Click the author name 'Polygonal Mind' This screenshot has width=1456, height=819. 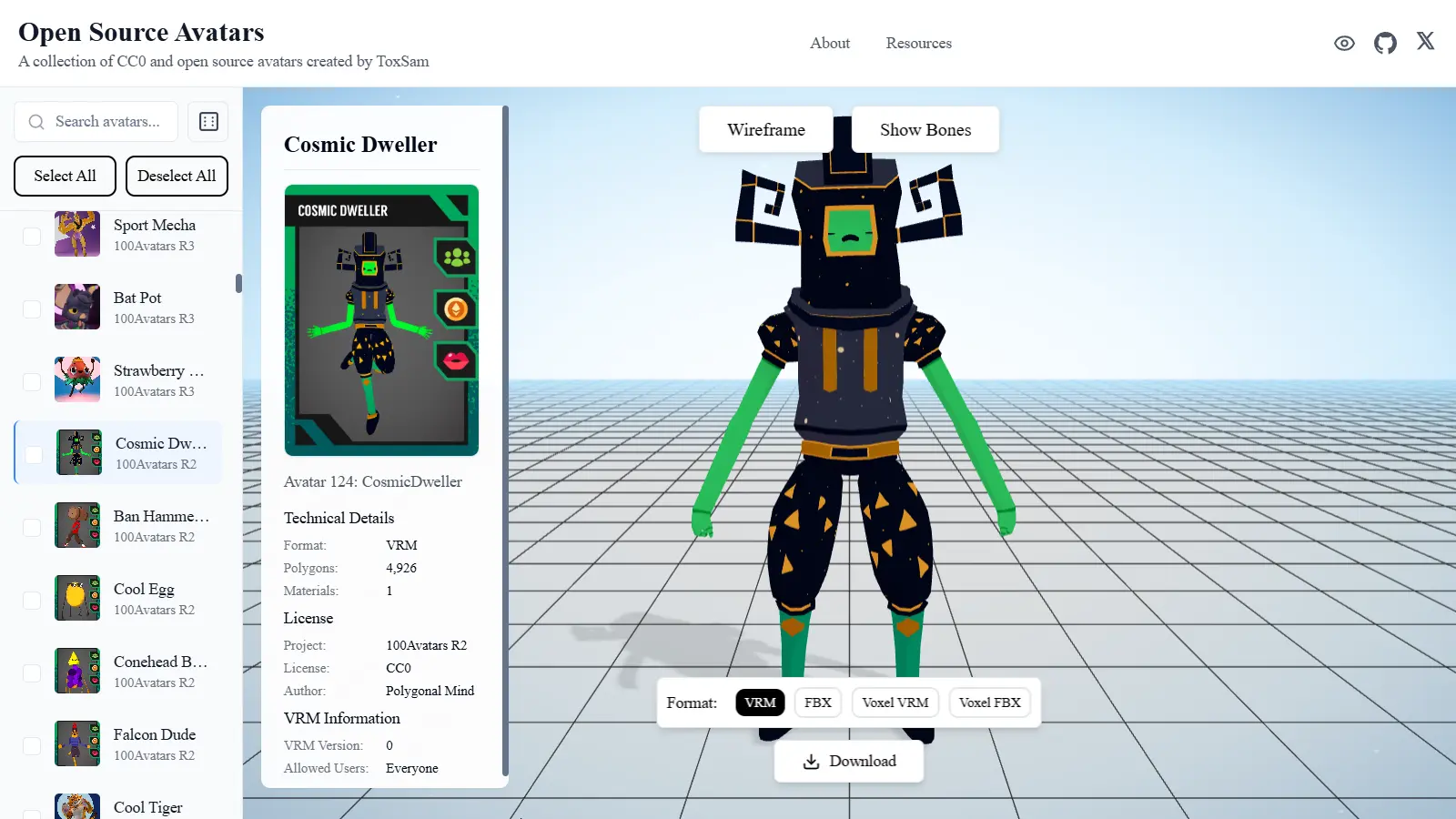430,691
